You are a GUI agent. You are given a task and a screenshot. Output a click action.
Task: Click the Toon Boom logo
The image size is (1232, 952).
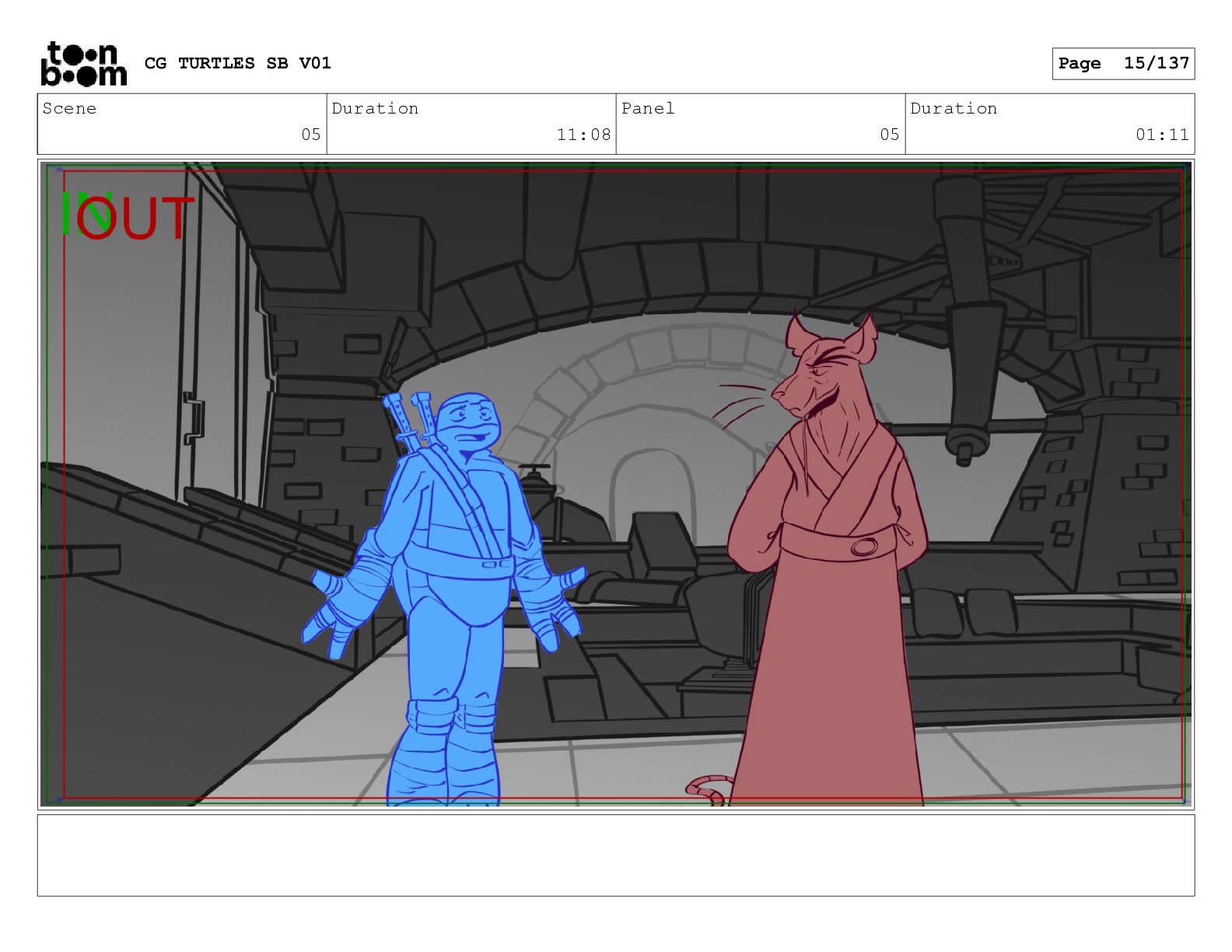point(83,63)
